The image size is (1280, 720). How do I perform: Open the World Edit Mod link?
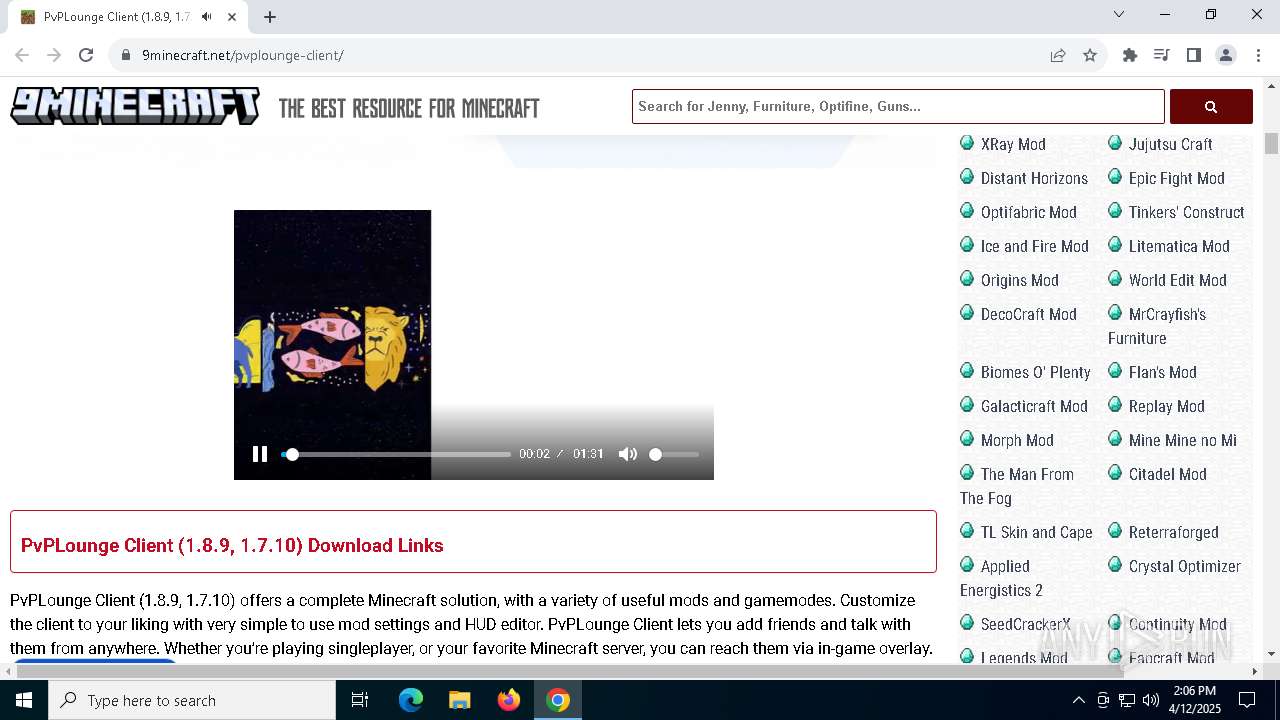(1177, 280)
